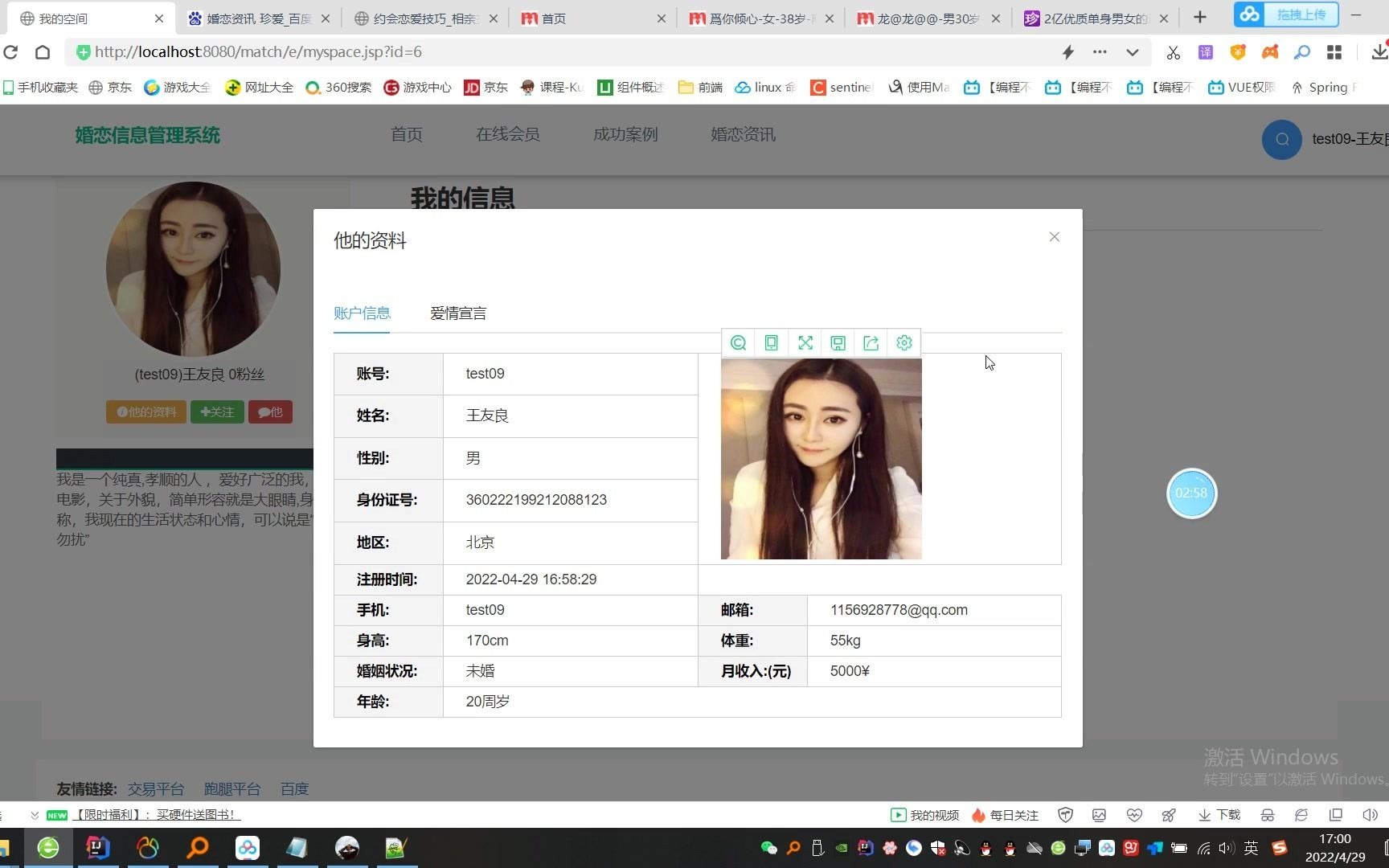Viewport: 1389px width, 868px height.
Task: Switch to the 爱情宣言 tab
Action: tap(458, 313)
